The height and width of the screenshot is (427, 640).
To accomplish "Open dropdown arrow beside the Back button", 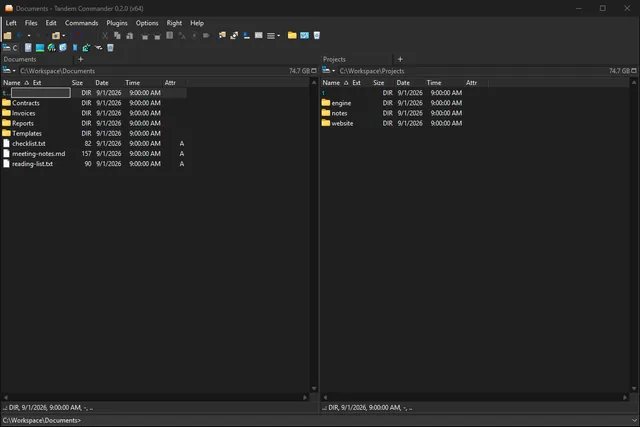I will click(29, 36).
